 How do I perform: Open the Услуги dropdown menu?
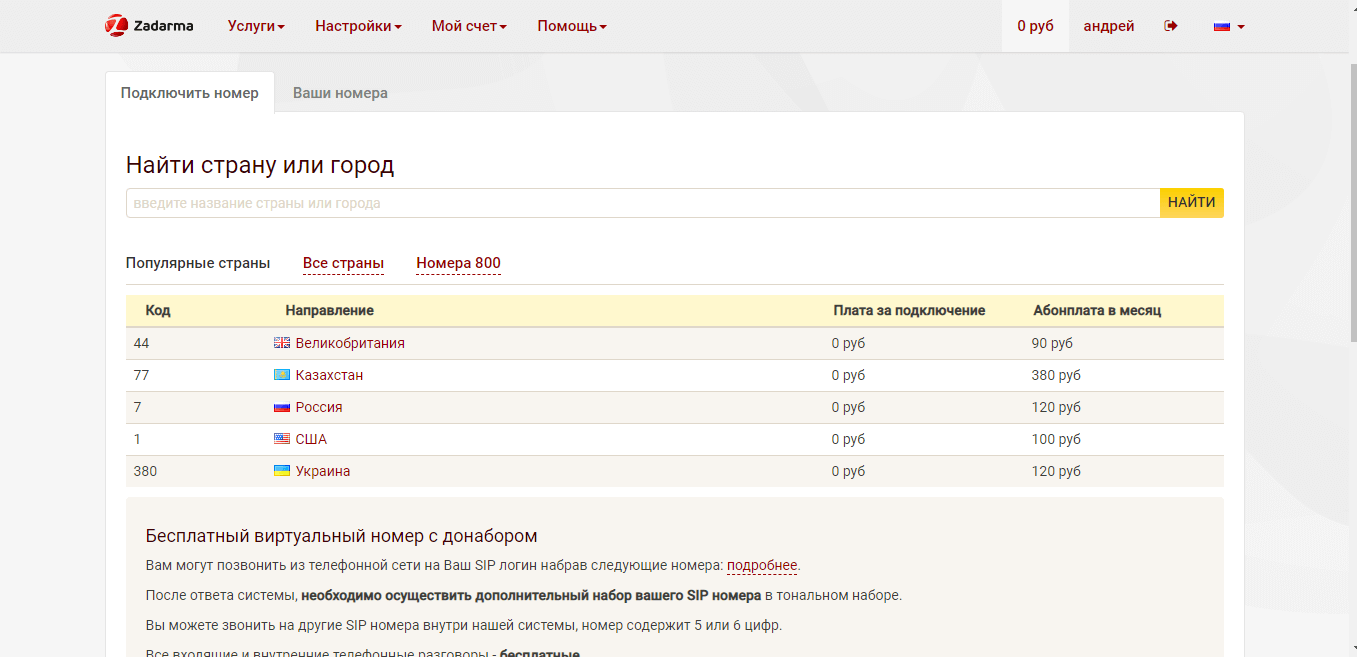(x=256, y=26)
